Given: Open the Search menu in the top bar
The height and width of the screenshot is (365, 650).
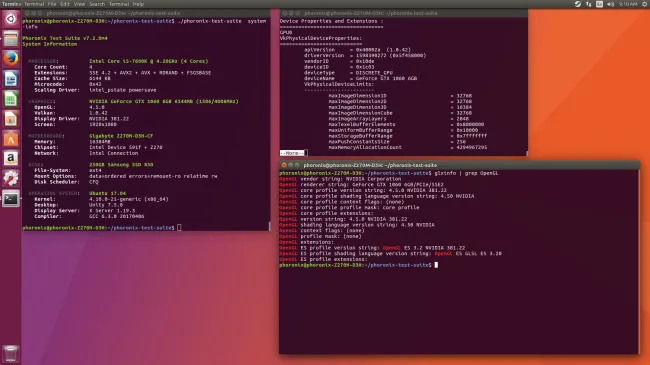Looking at the screenshot, I should click(x=97, y=4).
